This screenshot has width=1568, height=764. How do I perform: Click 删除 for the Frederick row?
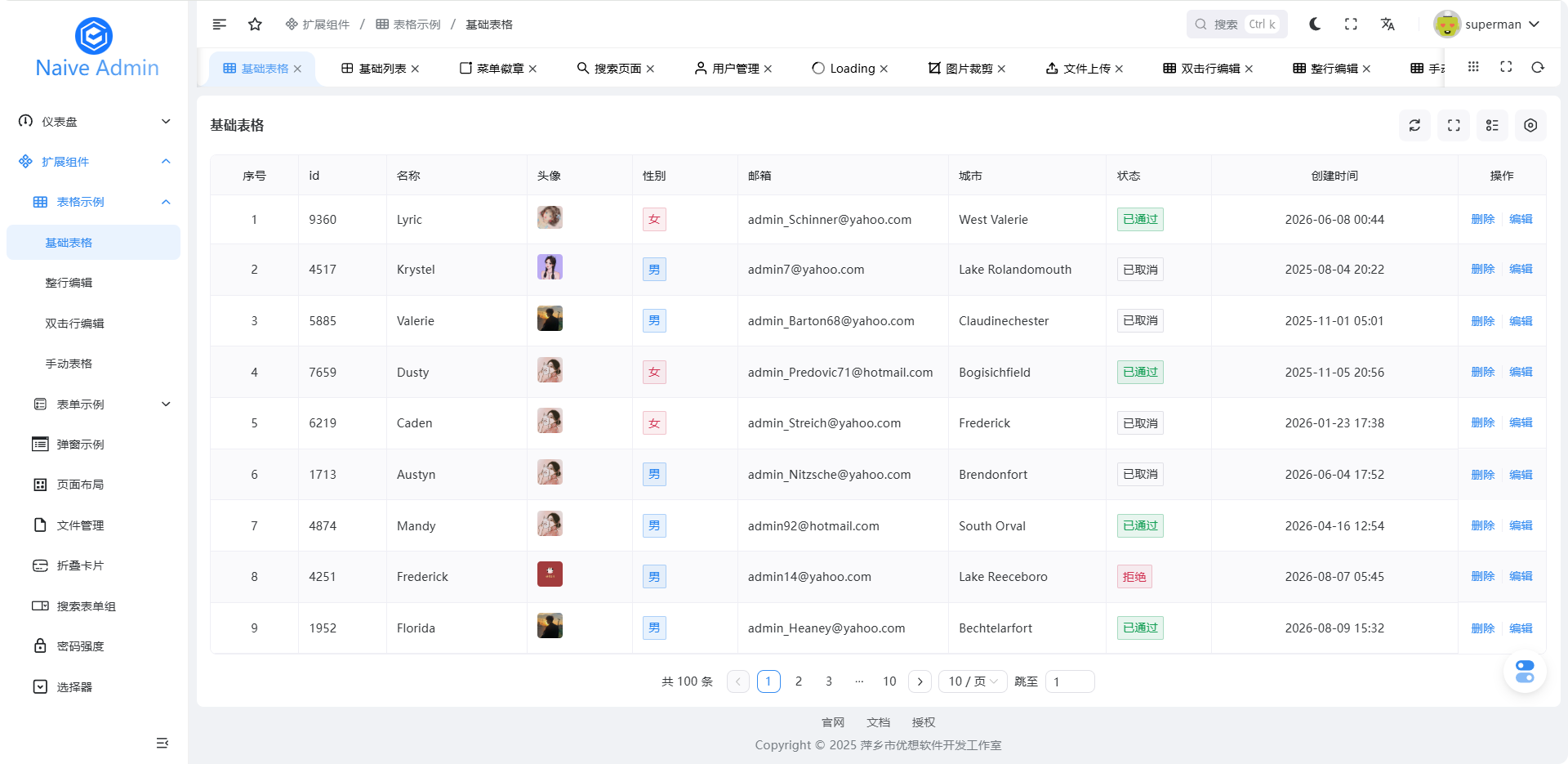click(x=1482, y=576)
